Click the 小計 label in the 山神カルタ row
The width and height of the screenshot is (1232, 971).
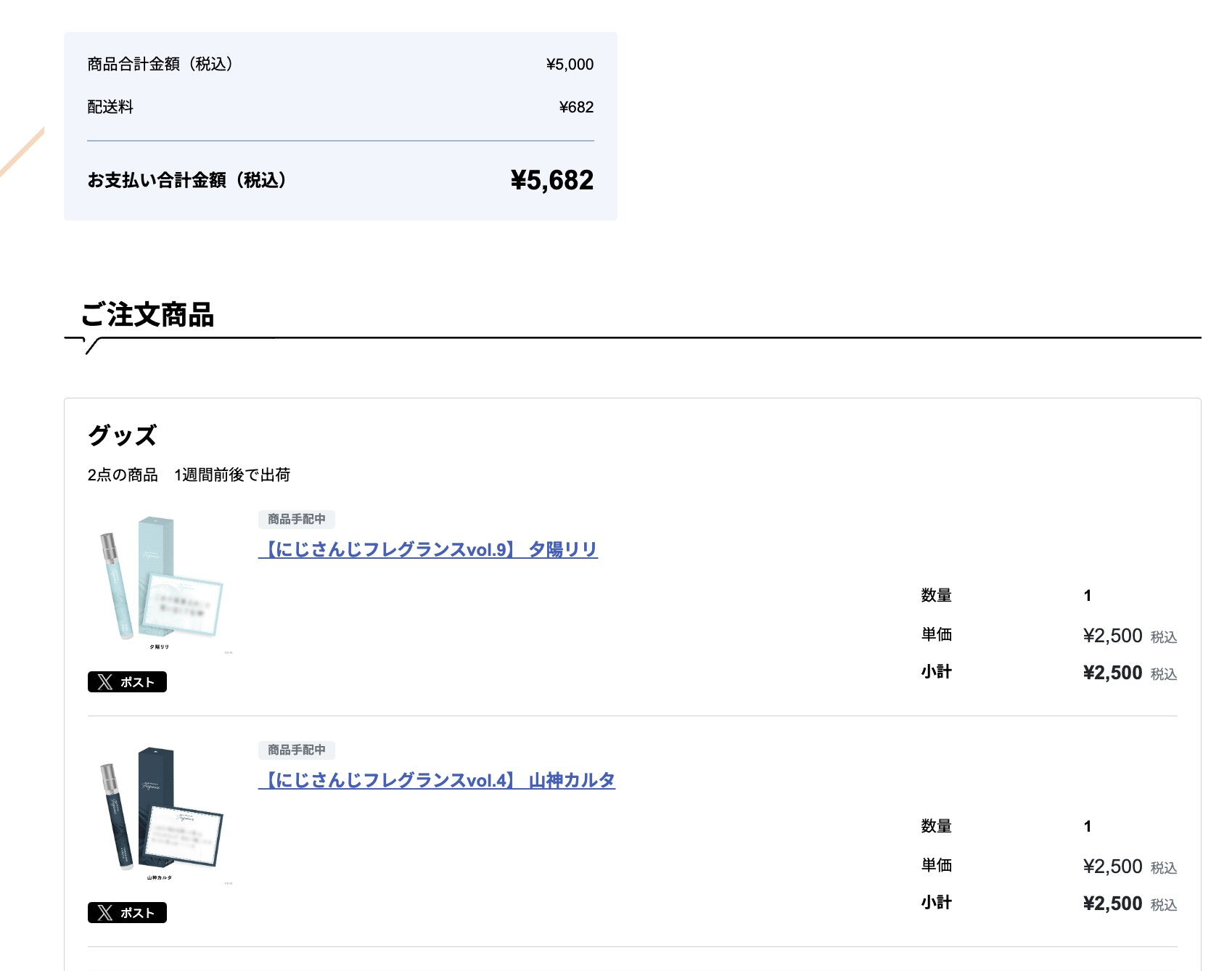(936, 902)
